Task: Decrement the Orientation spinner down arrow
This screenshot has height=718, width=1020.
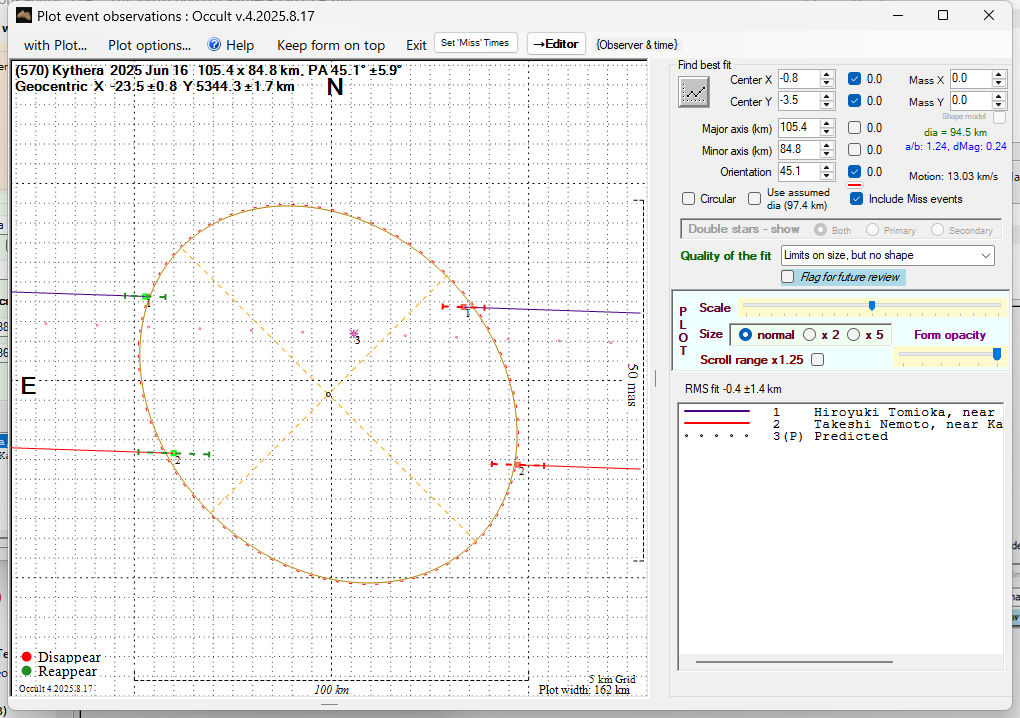Action: click(827, 177)
